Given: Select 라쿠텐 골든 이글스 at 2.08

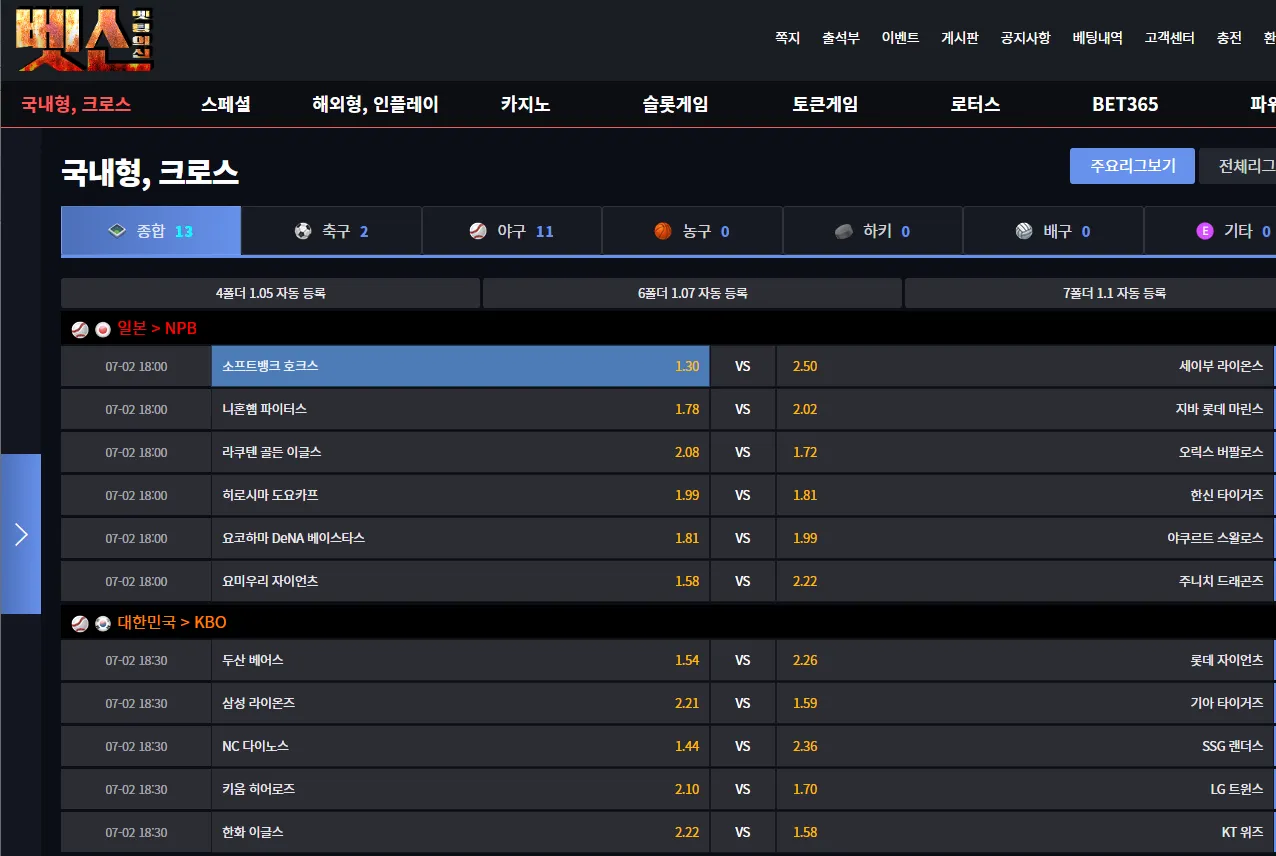Looking at the screenshot, I should (x=460, y=452).
